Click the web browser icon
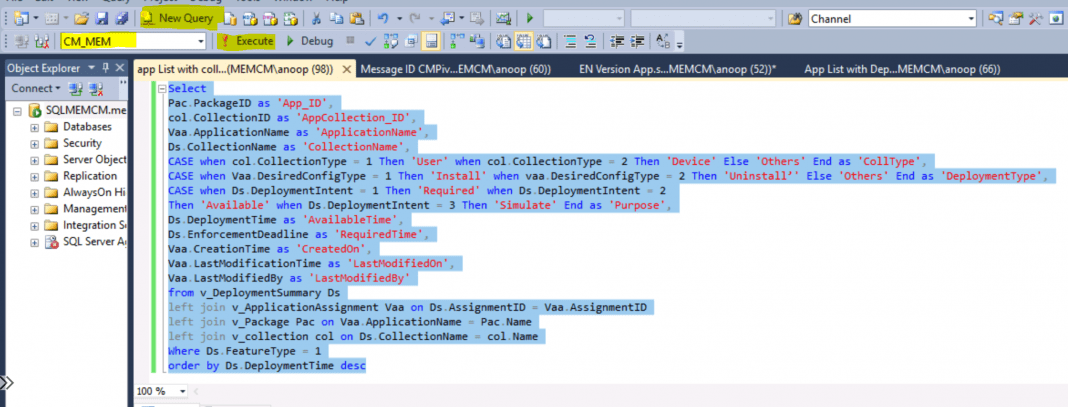 point(1056,19)
